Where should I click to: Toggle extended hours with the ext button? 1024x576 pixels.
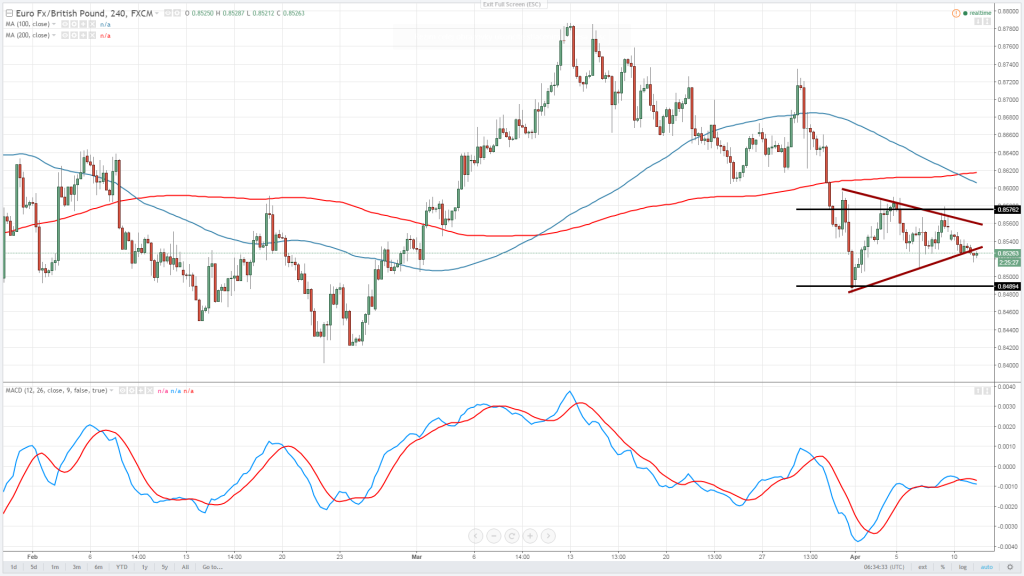point(922,567)
